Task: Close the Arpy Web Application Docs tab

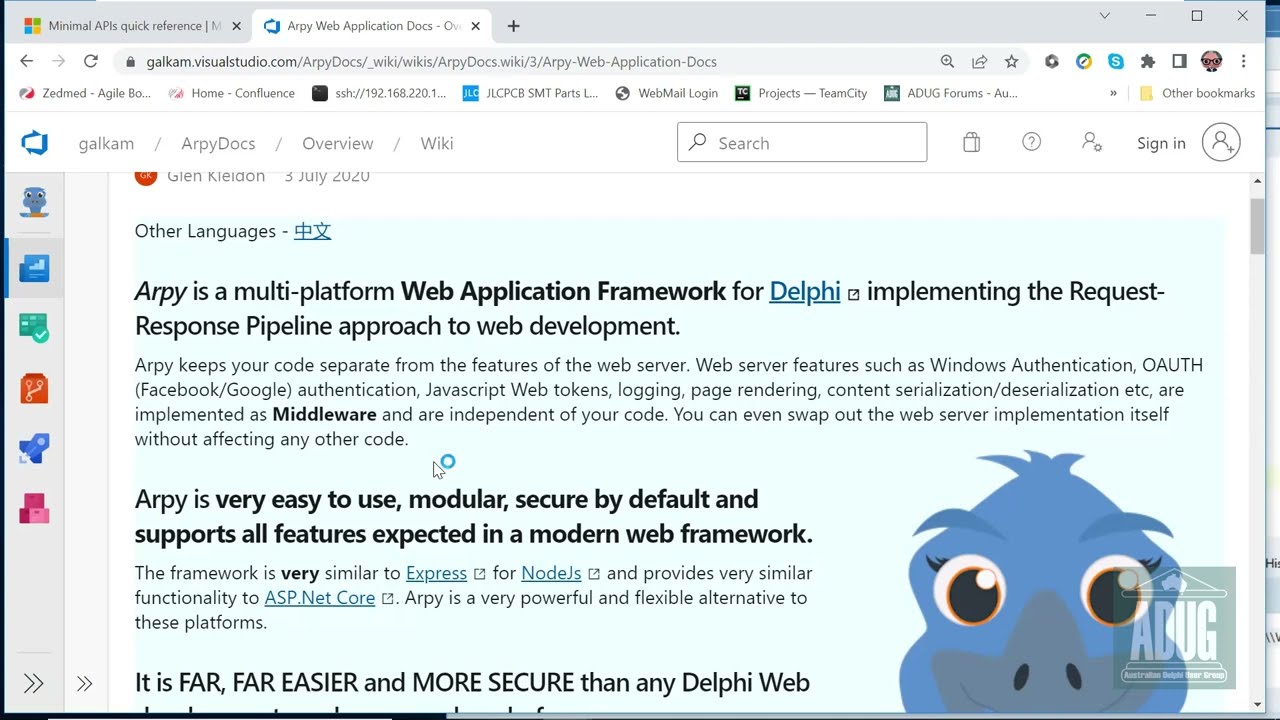Action: [x=476, y=26]
